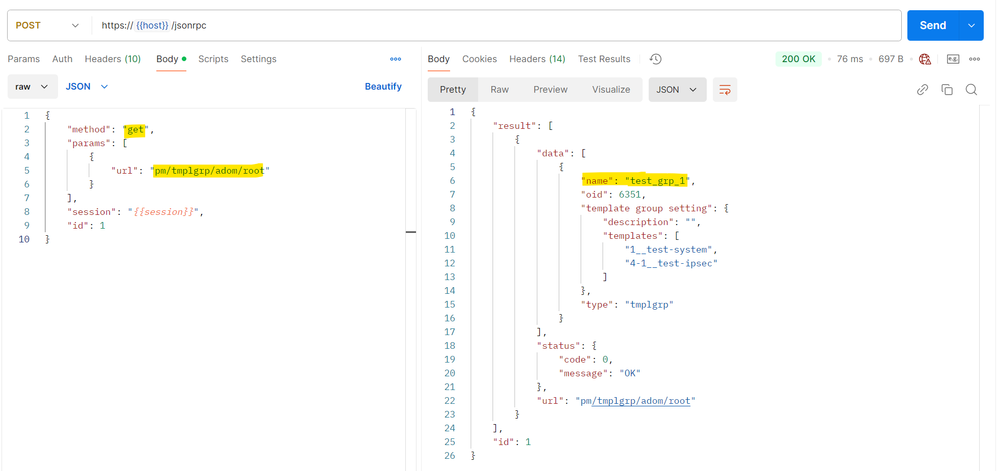Viewport: 998px width, 471px height.
Task: Switch response view to Raw
Action: pyautogui.click(x=499, y=90)
